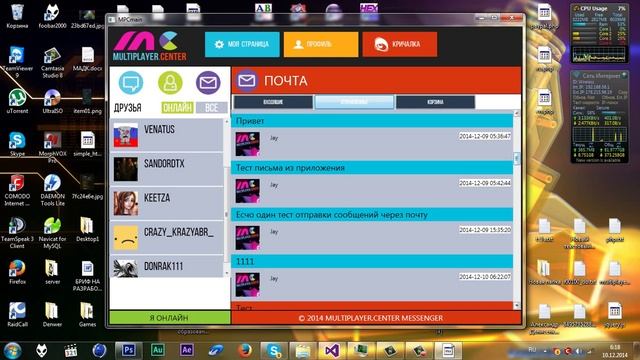Screen dimensions: 640x360
Task: Open MorphVOX Pro desktop icon
Action: point(52,147)
